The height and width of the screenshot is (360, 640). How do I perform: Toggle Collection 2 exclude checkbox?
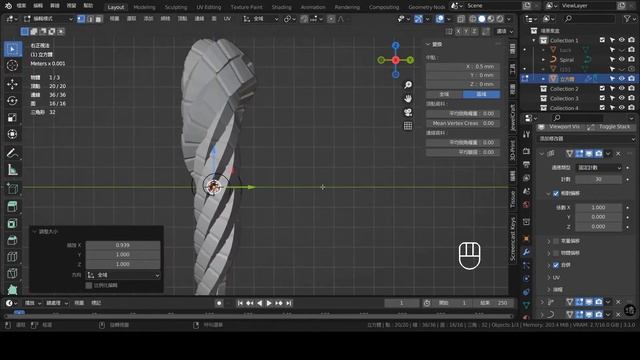pos(602,89)
